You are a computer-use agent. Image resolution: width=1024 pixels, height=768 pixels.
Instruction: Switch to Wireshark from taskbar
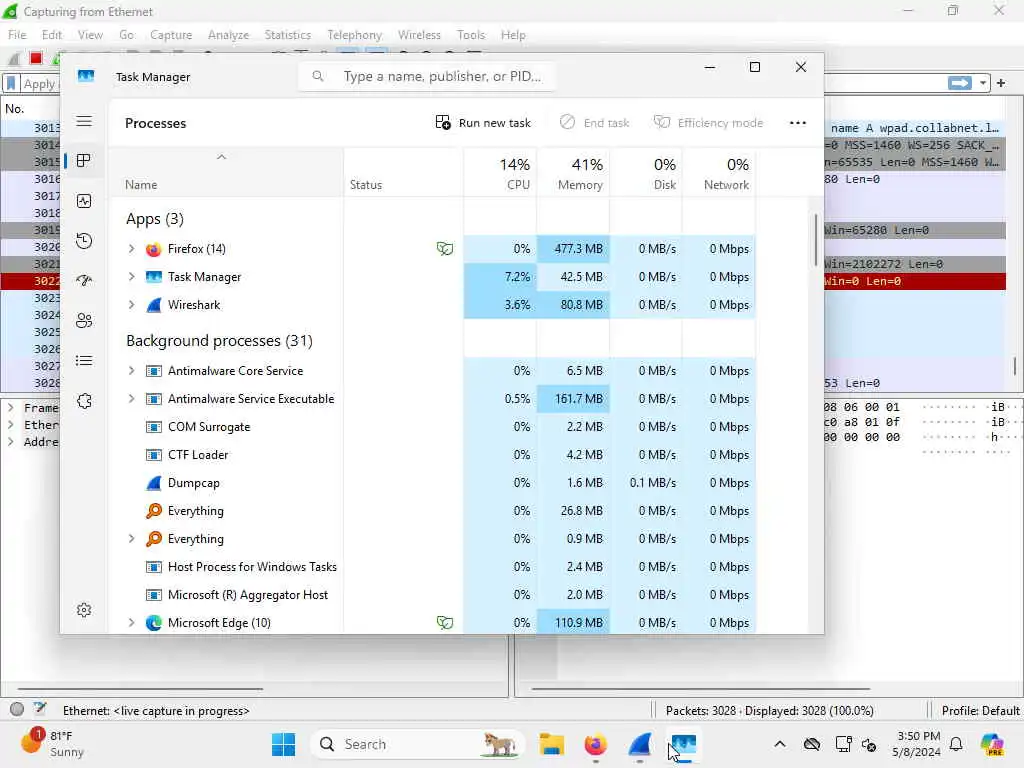click(639, 744)
